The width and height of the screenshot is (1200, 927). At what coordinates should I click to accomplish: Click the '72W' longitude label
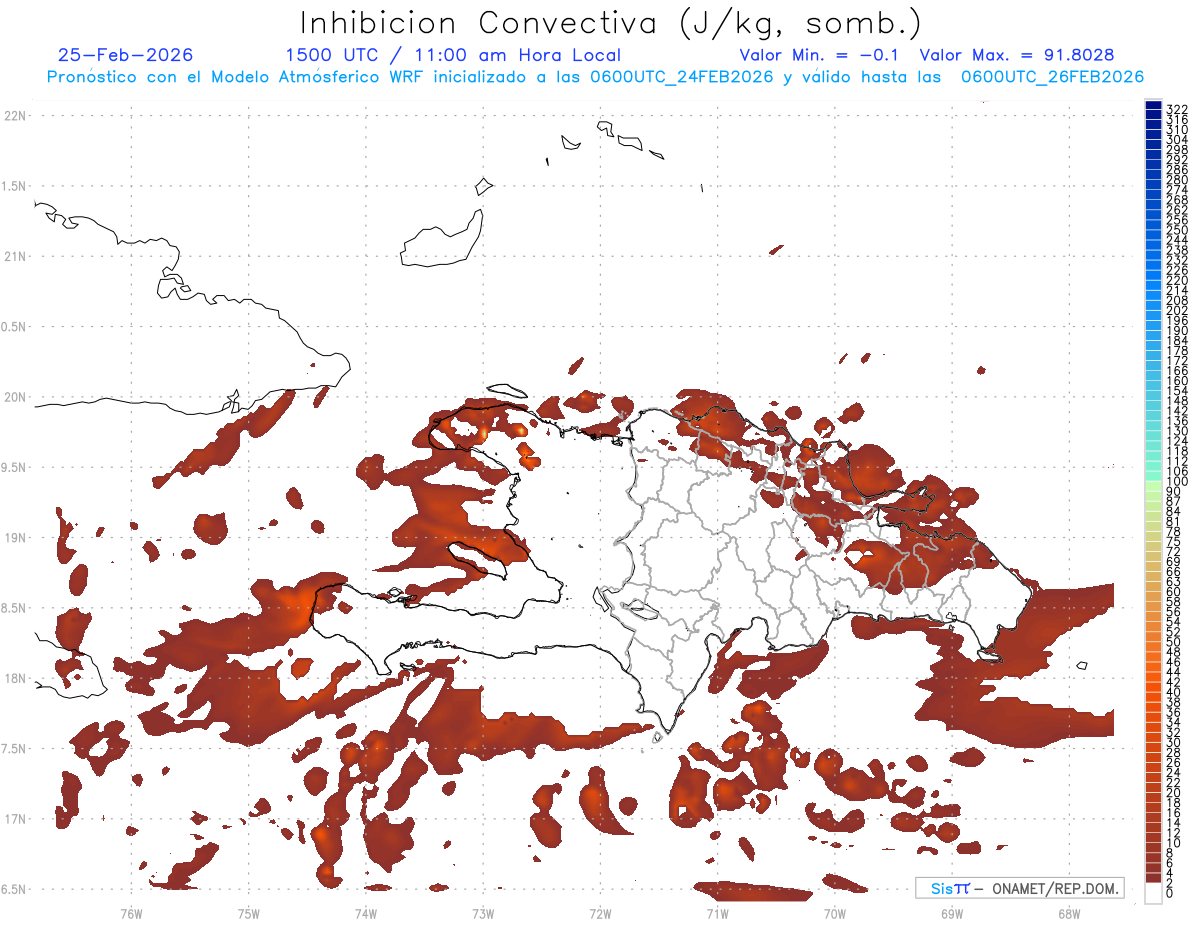coord(600,913)
